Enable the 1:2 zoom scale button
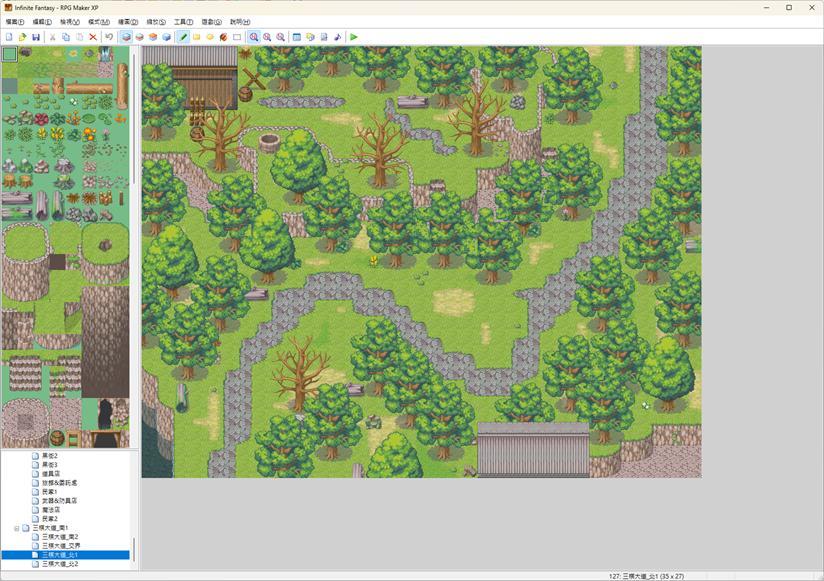824x581 pixels. coord(267,37)
